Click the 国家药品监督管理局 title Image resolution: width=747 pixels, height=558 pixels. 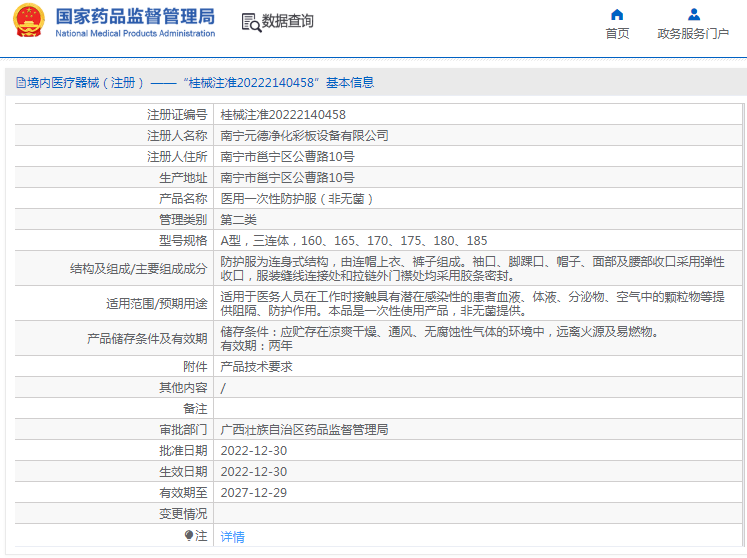click(x=135, y=16)
